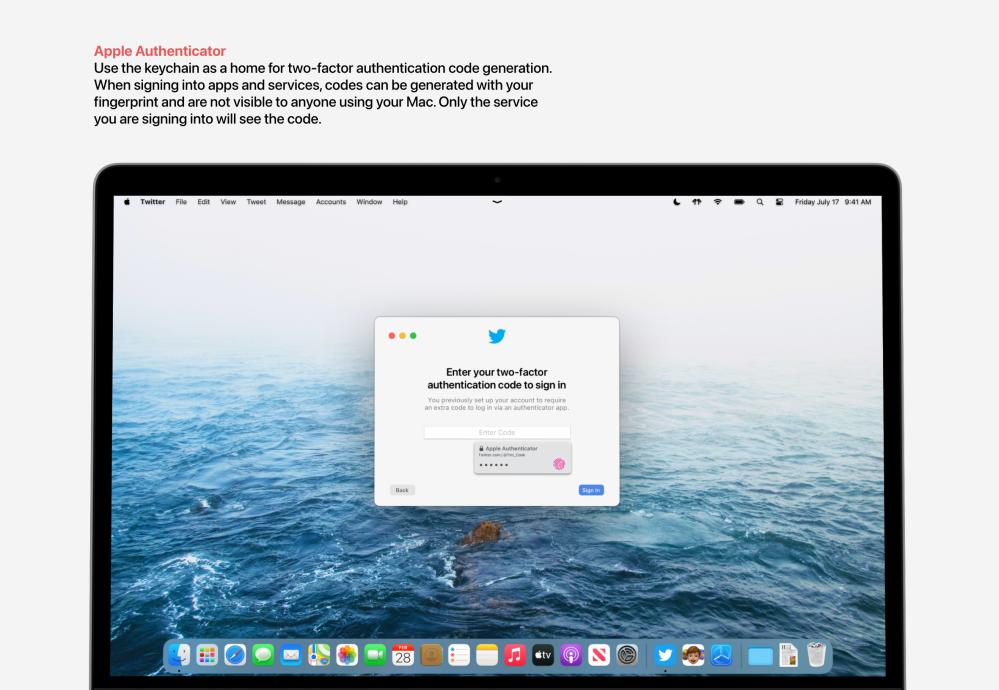Launch Podcasts from the dock
The width and height of the screenshot is (999, 690).
[571, 655]
